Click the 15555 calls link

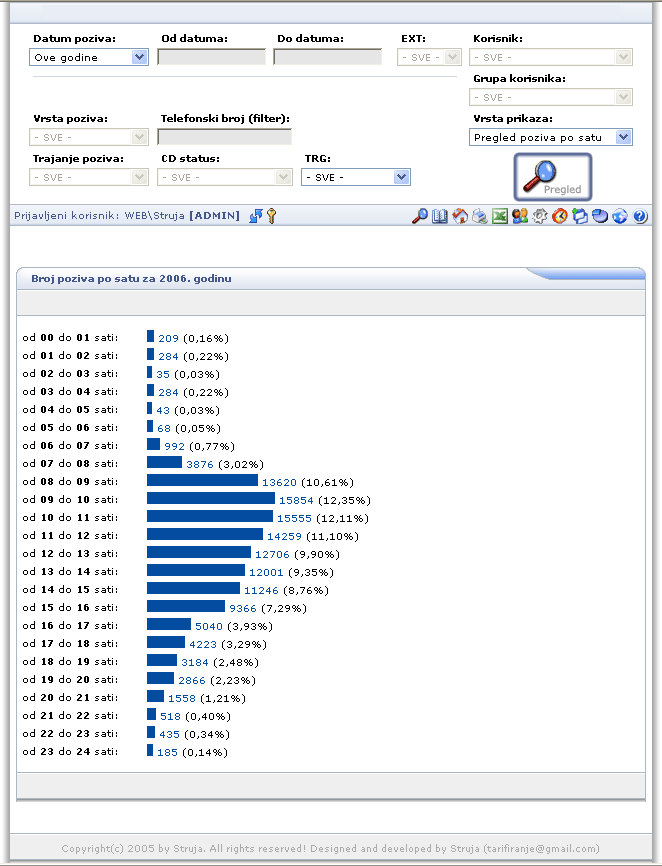click(x=294, y=518)
